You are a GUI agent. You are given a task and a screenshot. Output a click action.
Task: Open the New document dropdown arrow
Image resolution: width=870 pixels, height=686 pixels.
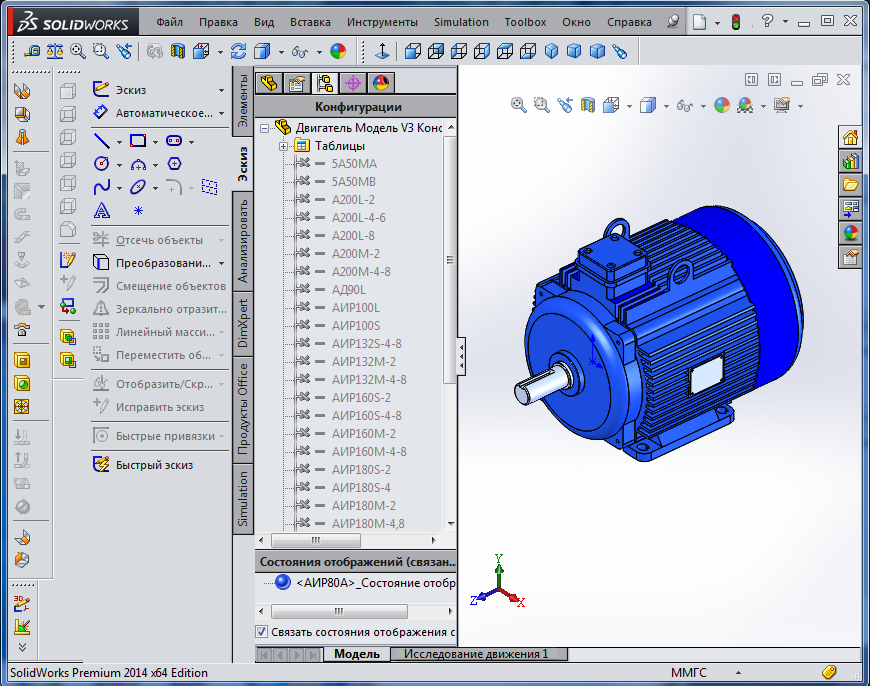pyautogui.click(x=717, y=23)
